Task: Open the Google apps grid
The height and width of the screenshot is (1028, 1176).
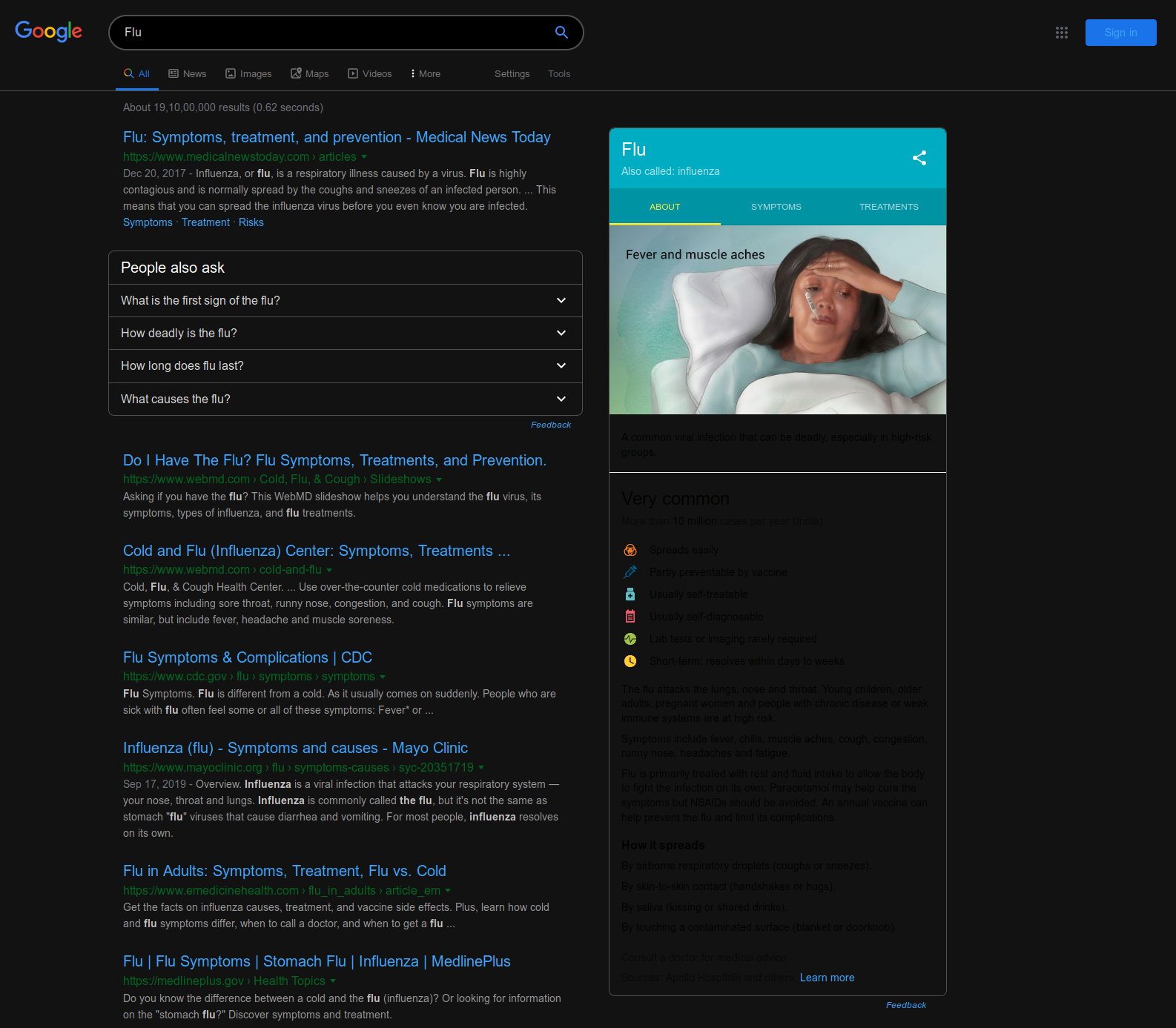Action: [1062, 33]
